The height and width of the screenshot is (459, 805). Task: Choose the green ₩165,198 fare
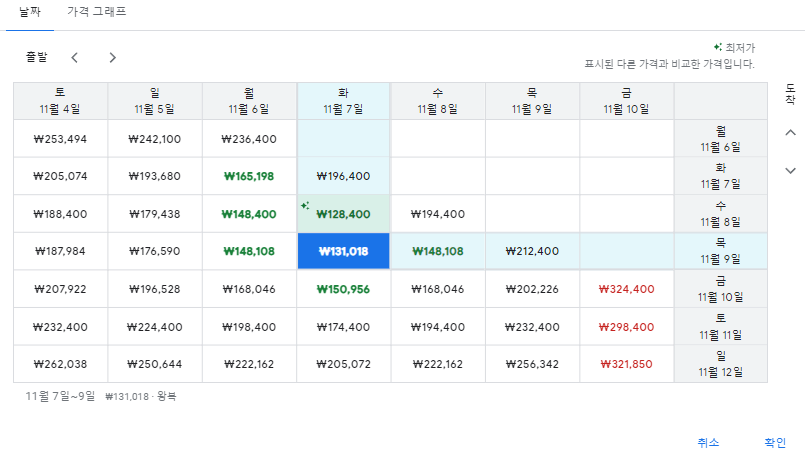249,176
